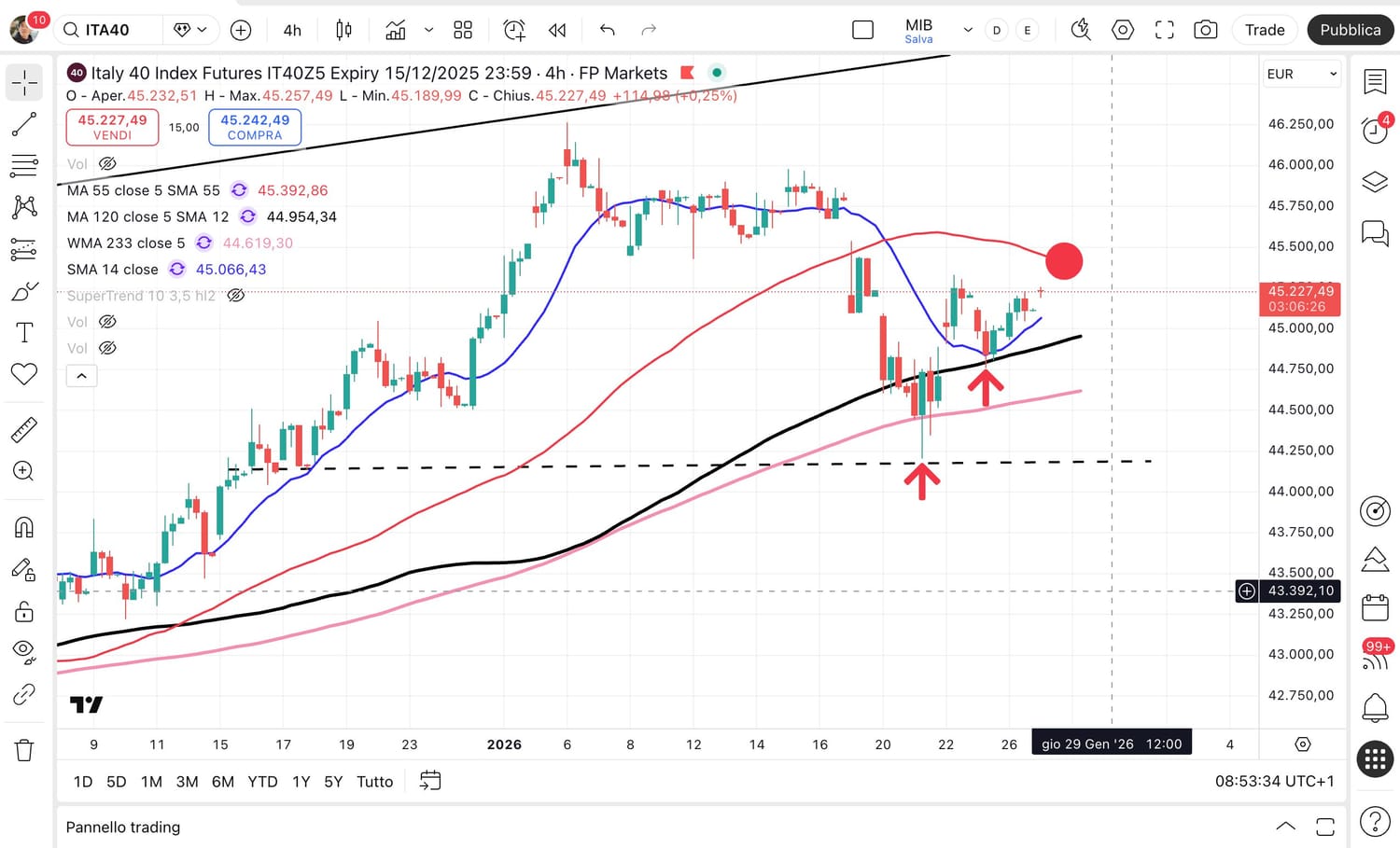Open the 4h interval selector
1400x848 pixels.
click(x=292, y=30)
